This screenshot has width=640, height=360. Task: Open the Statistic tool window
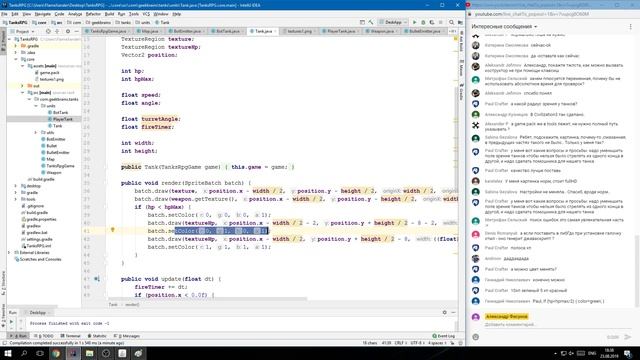coord(97,336)
